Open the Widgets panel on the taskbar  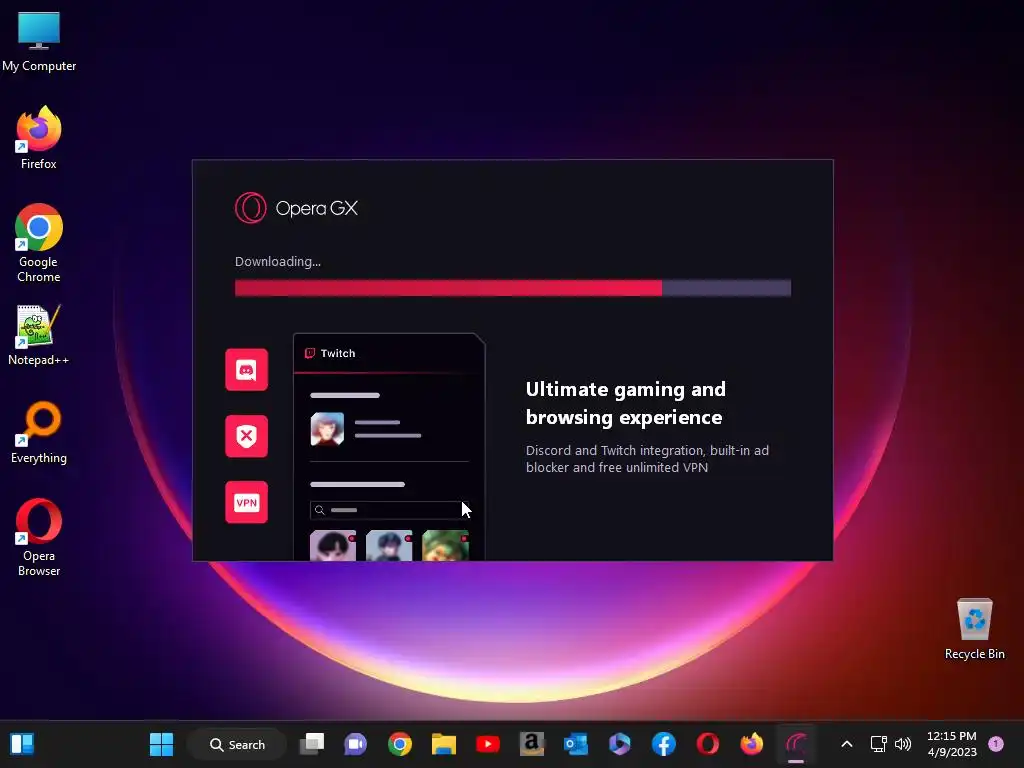pyautogui.click(x=22, y=744)
